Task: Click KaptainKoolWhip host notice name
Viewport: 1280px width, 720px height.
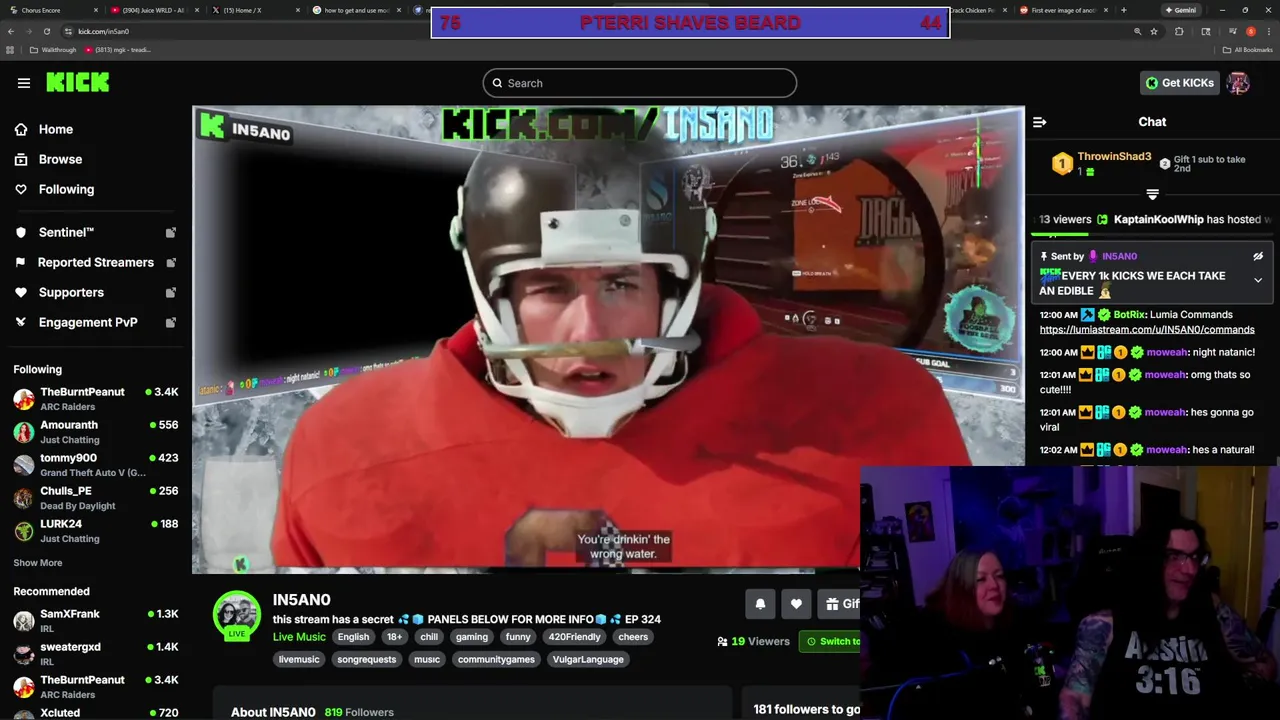Action: pos(1158,219)
